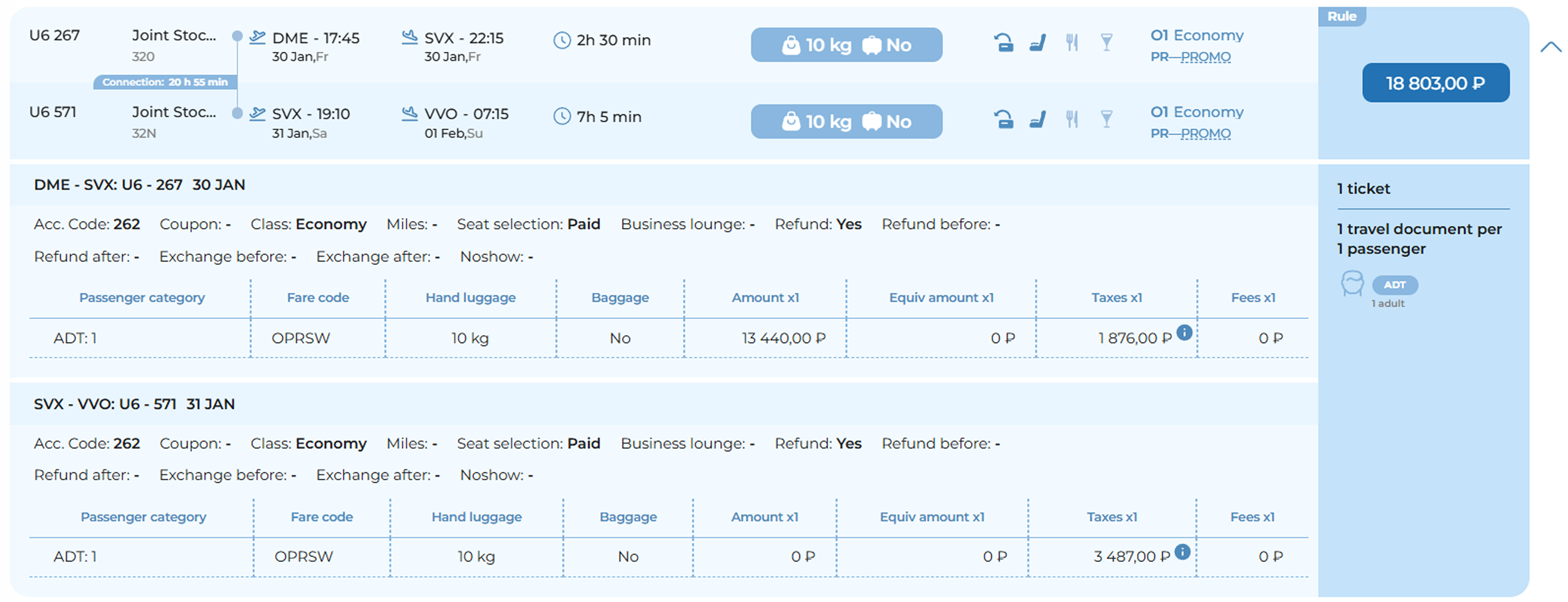This screenshot has width=1568, height=602.
Task: Click the passenger face icon above 1 adult
Action: tap(1352, 284)
